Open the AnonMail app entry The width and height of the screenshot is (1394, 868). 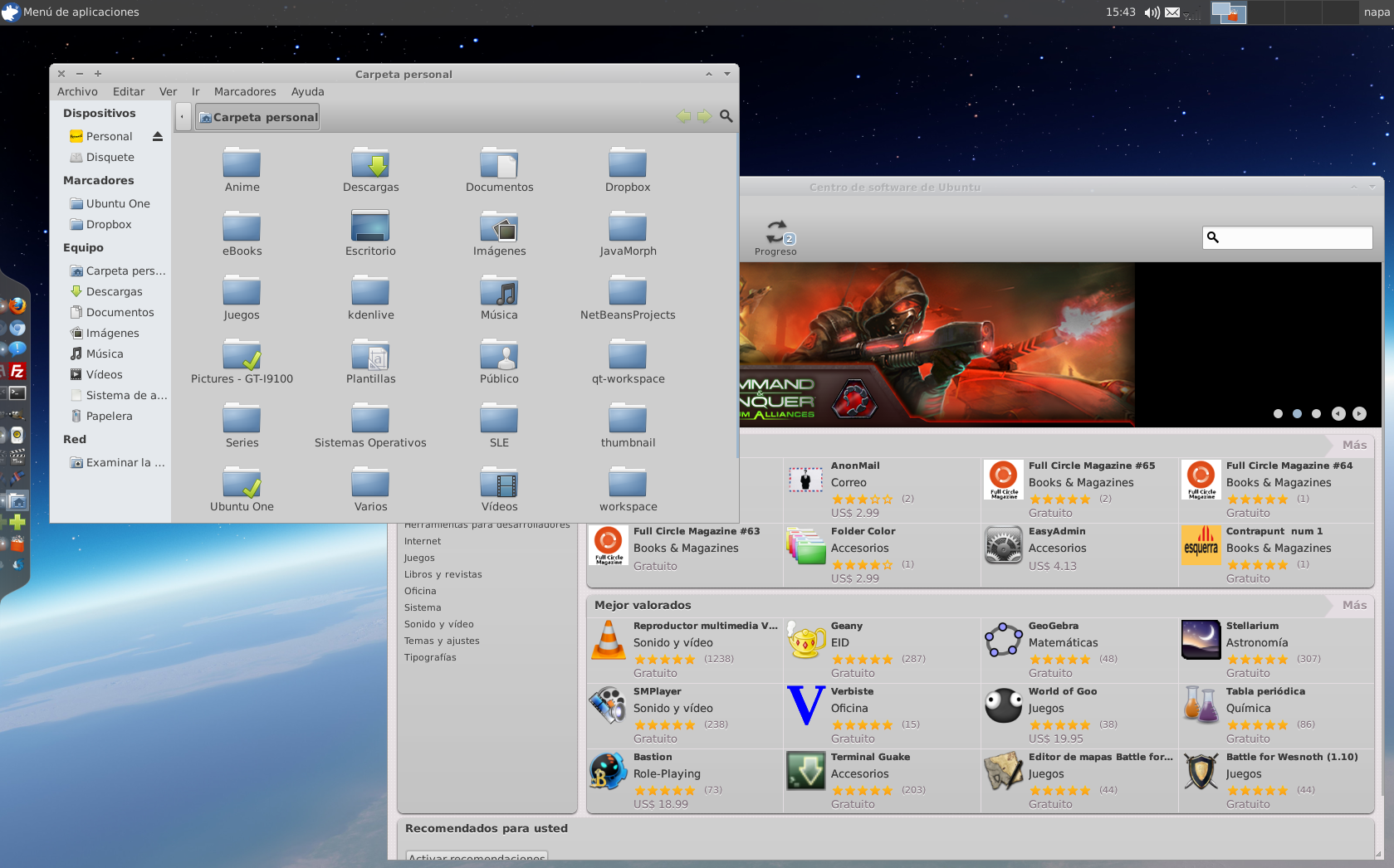(882, 490)
